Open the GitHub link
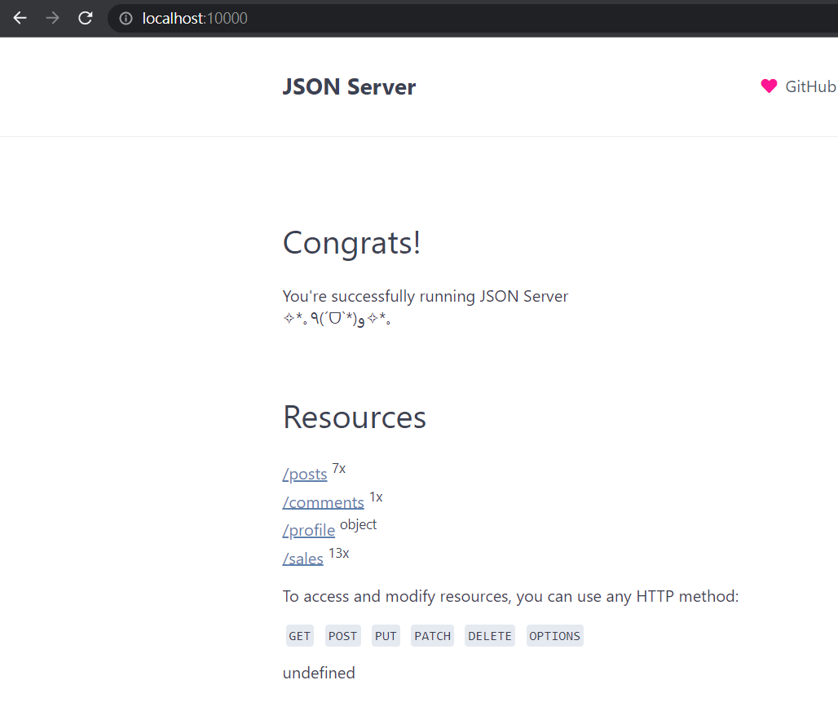838x720 pixels. pyautogui.click(x=810, y=87)
